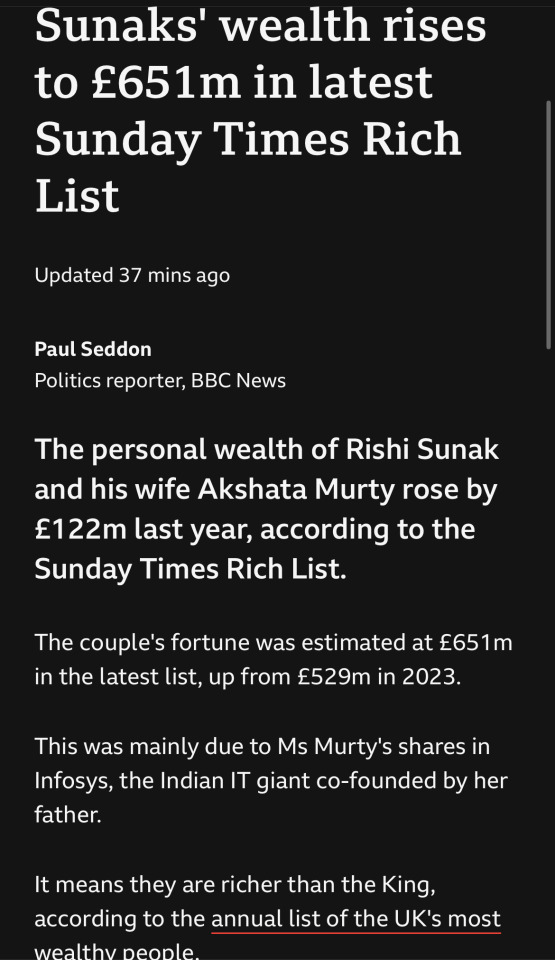The width and height of the screenshot is (555, 960).
Task: Click the '£529m in 2023' text
Action: click(x=379, y=677)
